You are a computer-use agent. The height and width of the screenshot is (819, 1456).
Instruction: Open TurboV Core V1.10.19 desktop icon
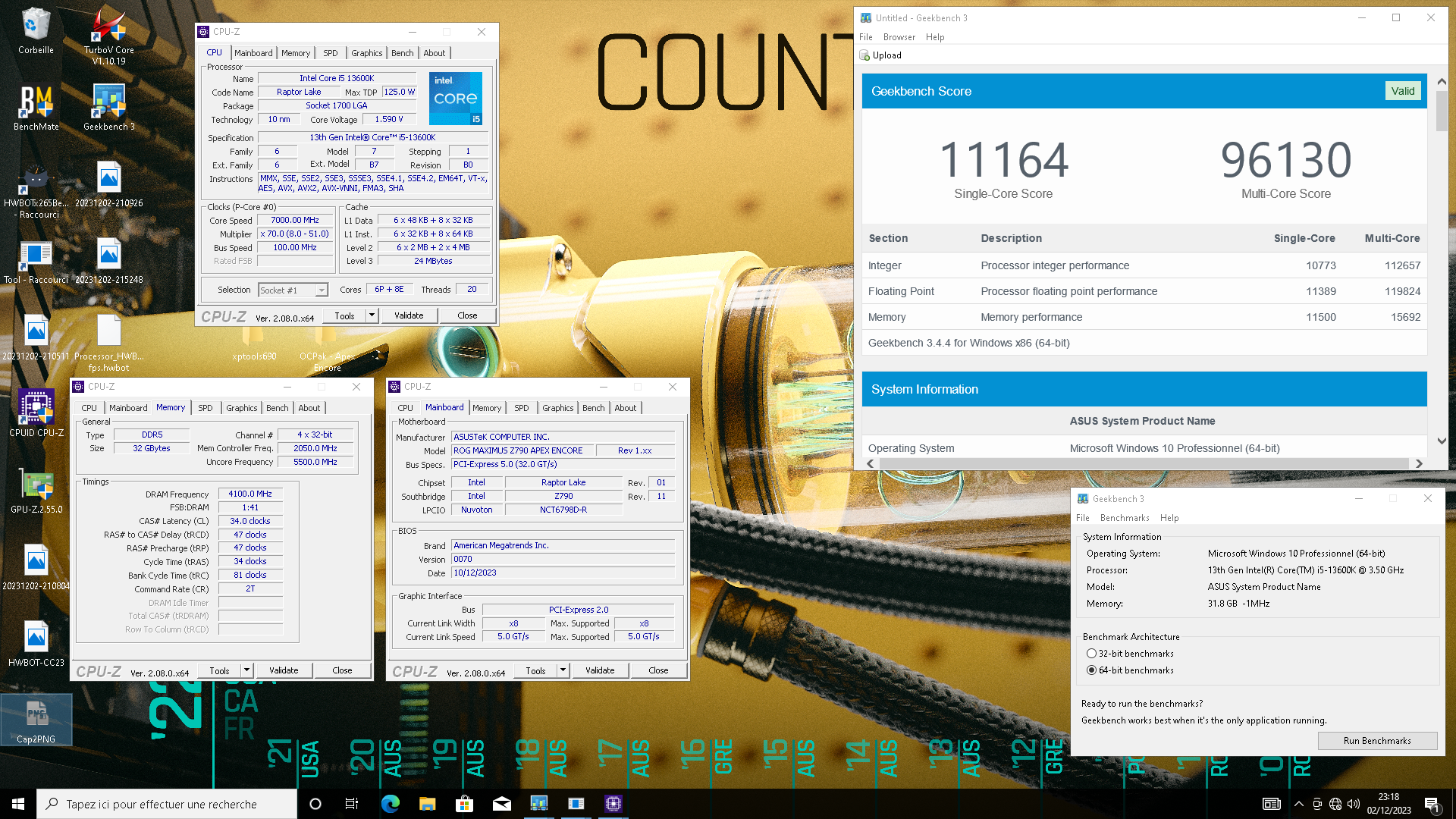click(108, 36)
